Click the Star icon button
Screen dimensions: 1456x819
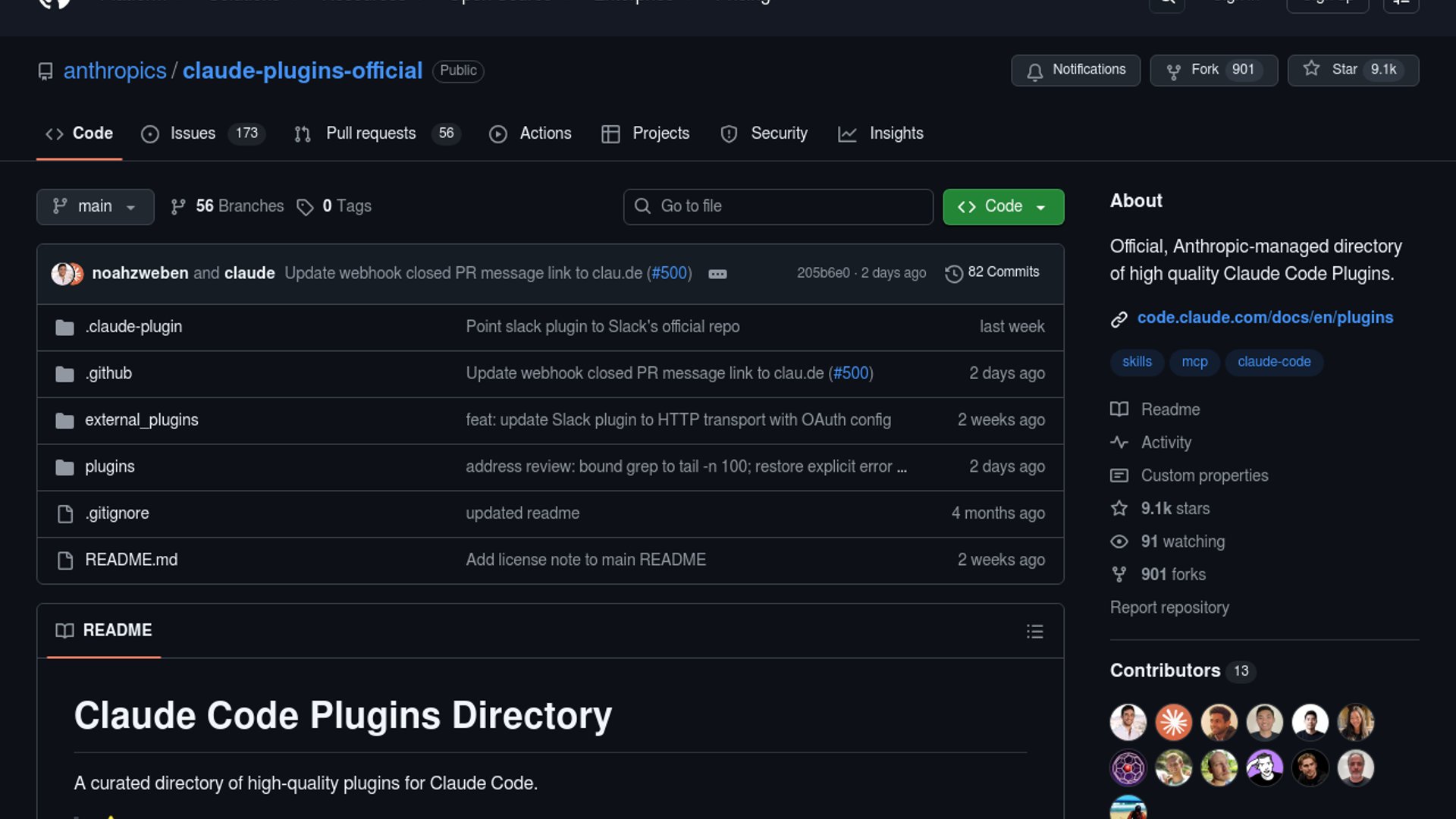1312,70
